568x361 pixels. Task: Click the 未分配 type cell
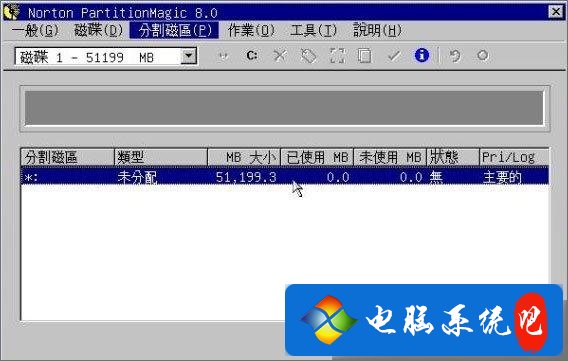(x=137, y=177)
